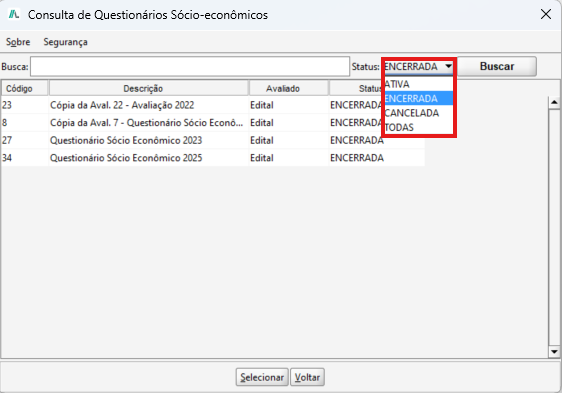
Task: Sort by the Código column header
Action: point(25,88)
